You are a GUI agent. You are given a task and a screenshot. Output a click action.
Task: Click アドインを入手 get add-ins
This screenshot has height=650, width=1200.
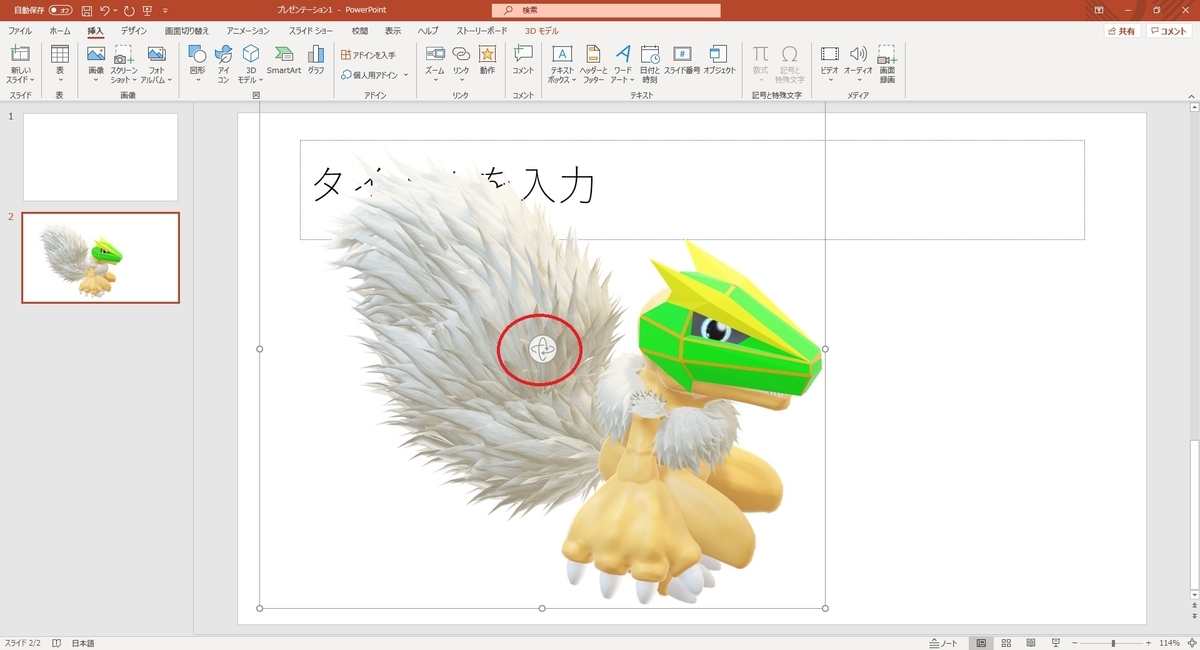tap(368, 55)
